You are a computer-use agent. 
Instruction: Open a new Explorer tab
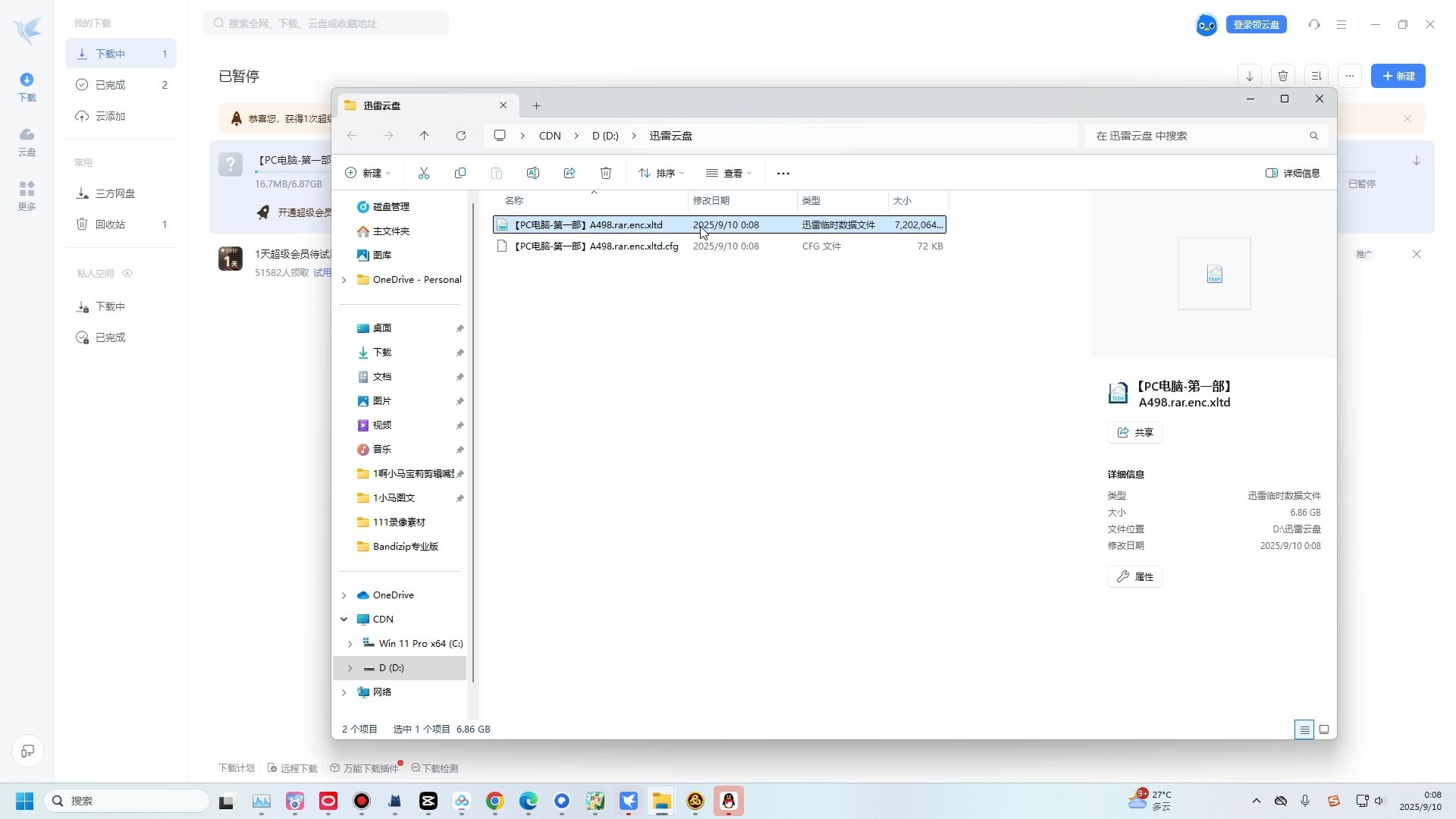pos(536,105)
